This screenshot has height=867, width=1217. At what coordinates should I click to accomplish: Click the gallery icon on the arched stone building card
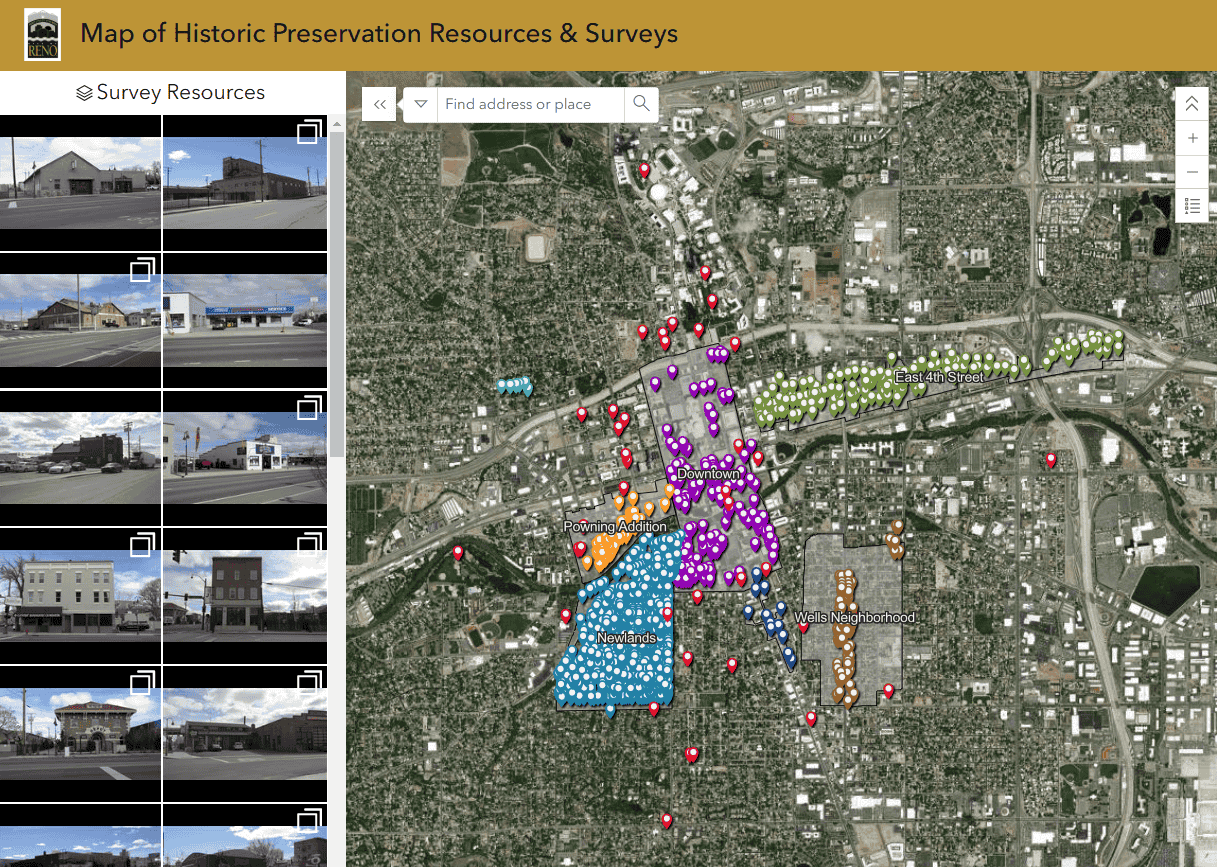pos(144,683)
